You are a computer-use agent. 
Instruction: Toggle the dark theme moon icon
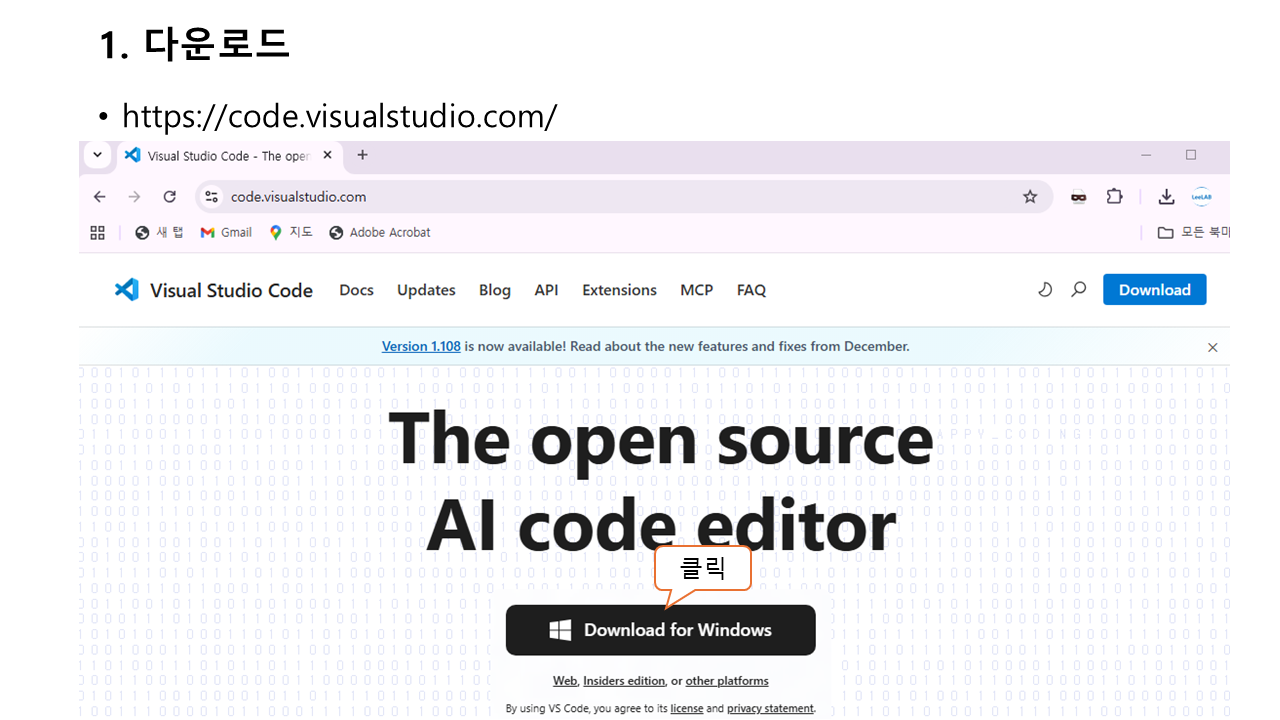(x=1045, y=290)
